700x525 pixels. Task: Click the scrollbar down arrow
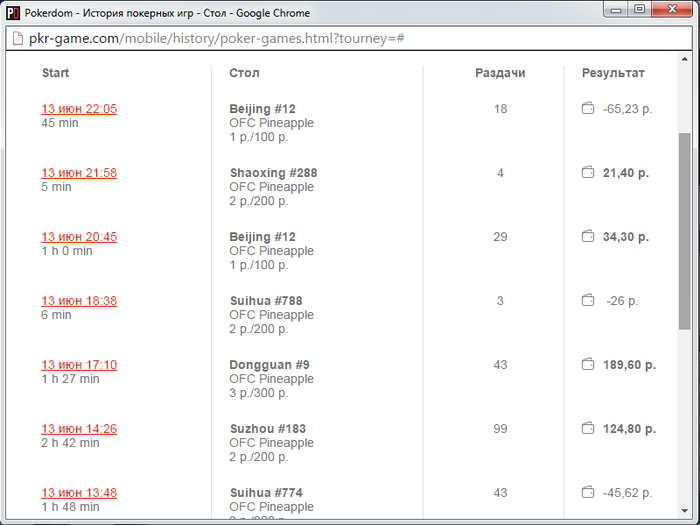pyautogui.click(x=684, y=516)
